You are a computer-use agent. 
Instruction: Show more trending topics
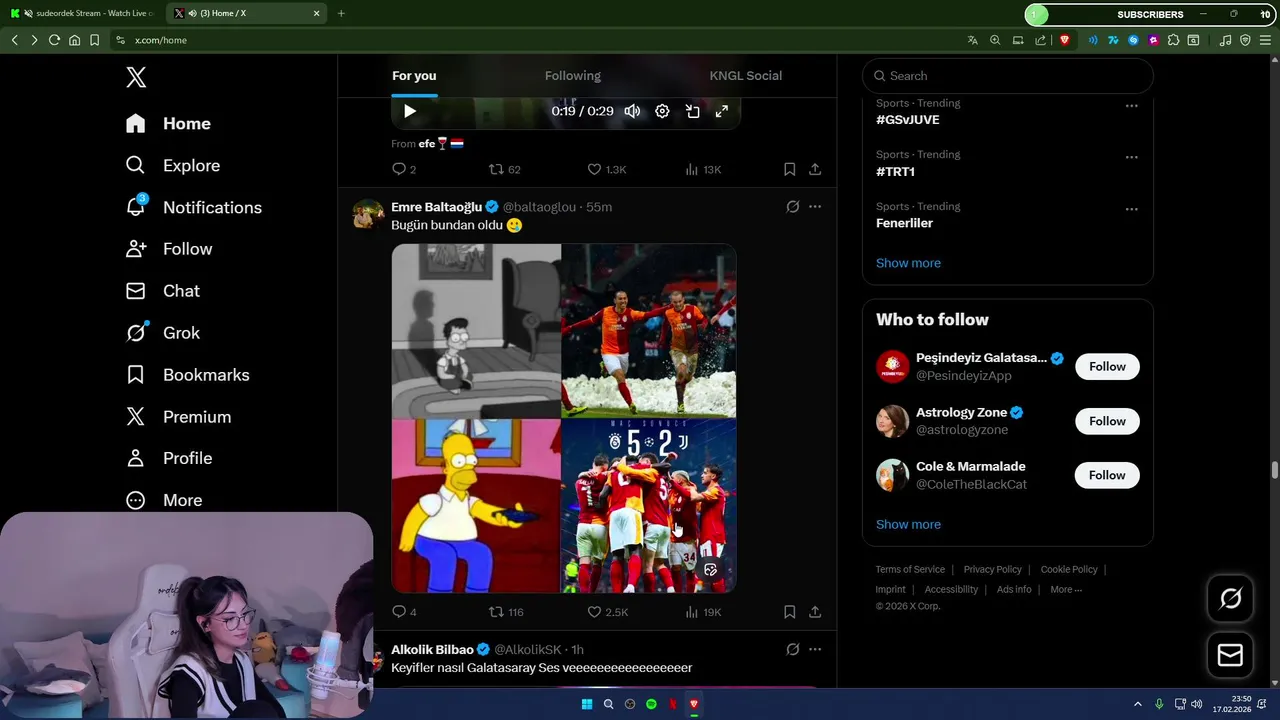click(908, 263)
